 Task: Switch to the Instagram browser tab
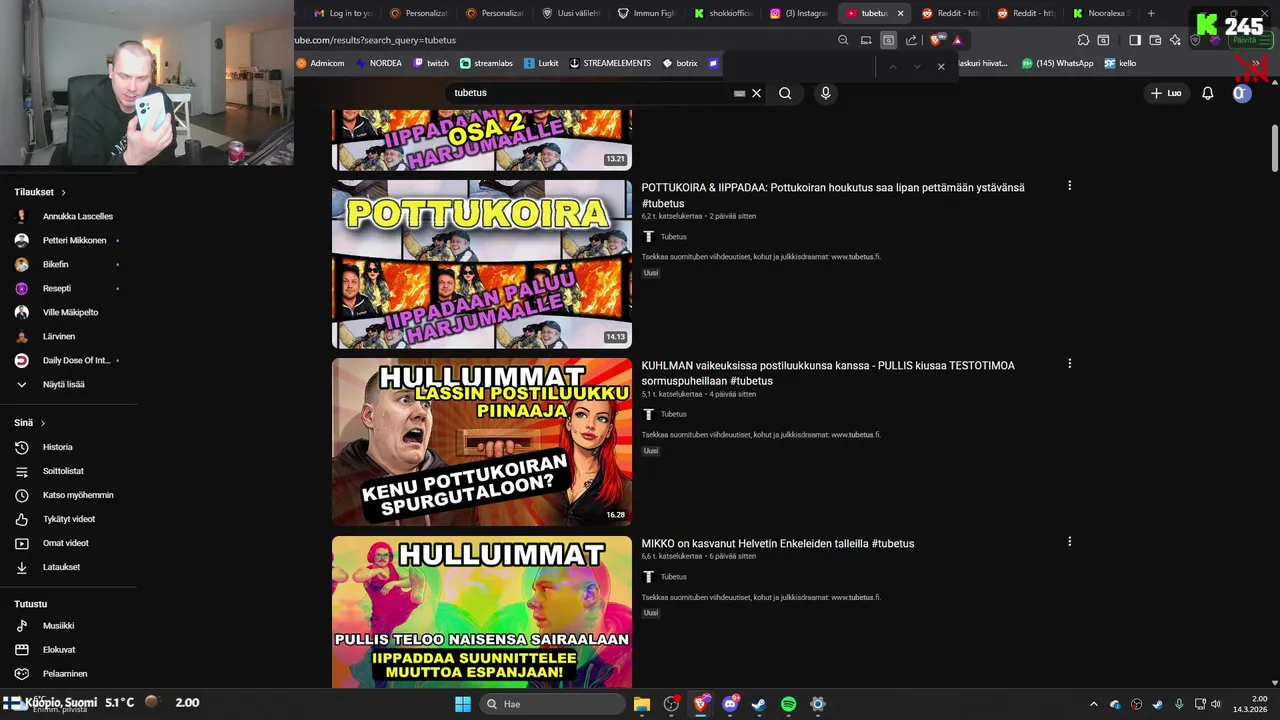[x=800, y=13]
